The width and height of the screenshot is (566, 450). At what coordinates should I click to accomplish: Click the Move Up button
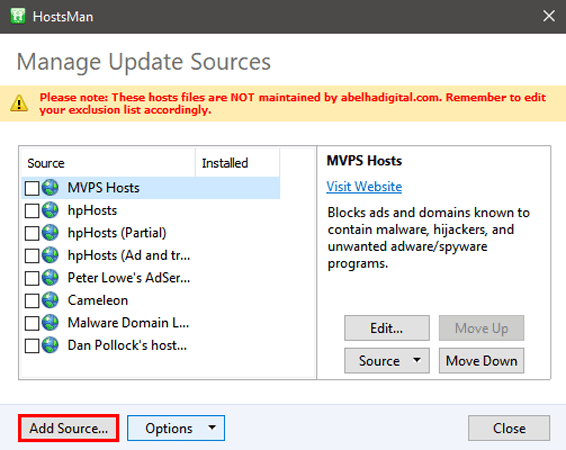coord(481,328)
